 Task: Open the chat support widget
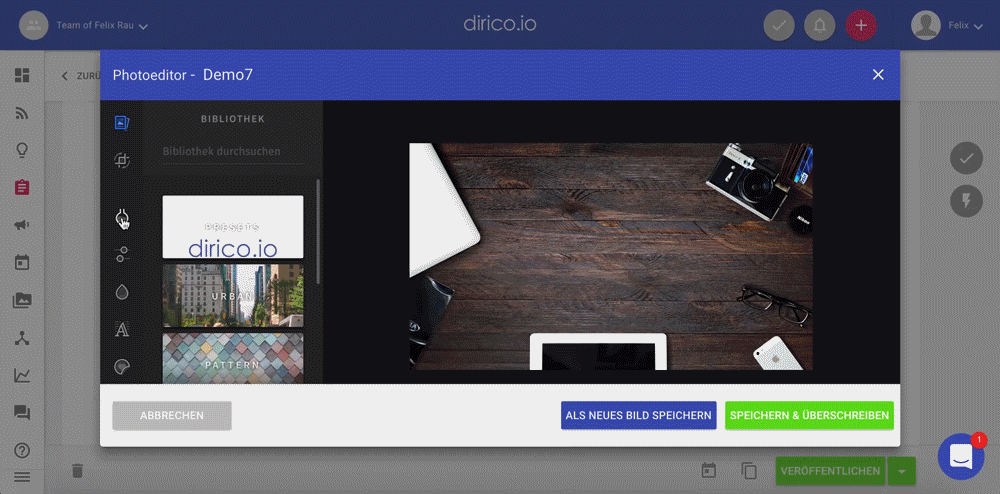(961, 456)
